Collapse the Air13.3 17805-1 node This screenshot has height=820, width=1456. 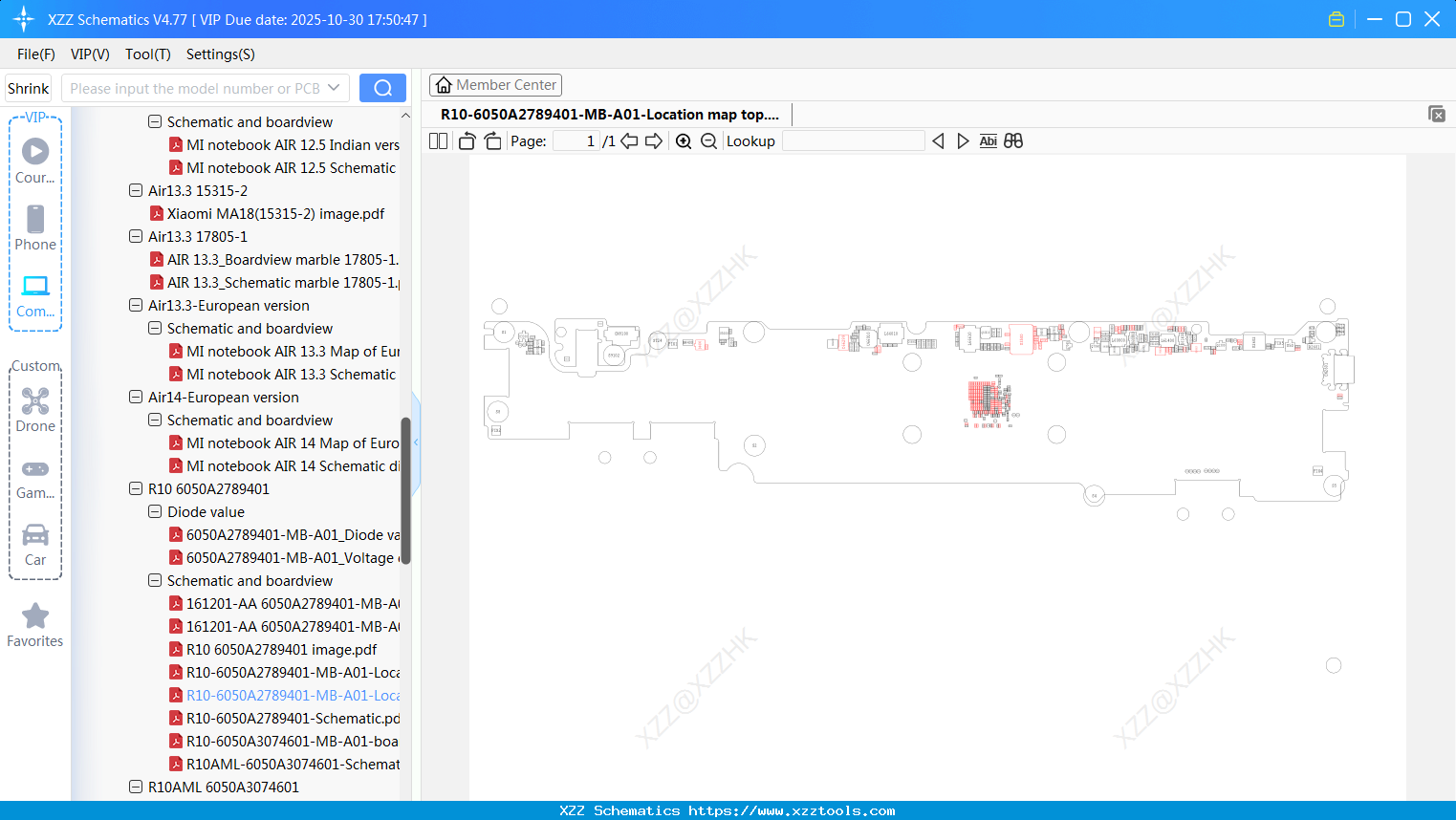[136, 236]
